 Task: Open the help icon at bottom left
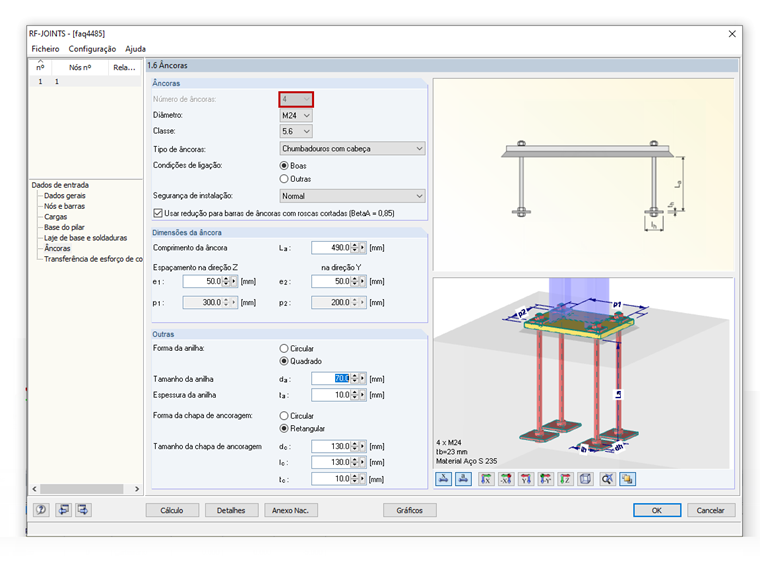[41, 509]
